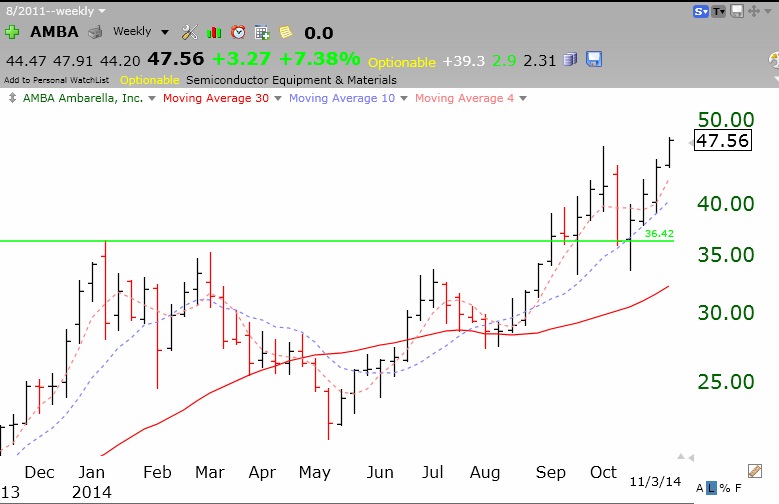Expand the AMBA Ambarella, Inc. legend dropdown
The width and height of the screenshot is (779, 504).
152,98
